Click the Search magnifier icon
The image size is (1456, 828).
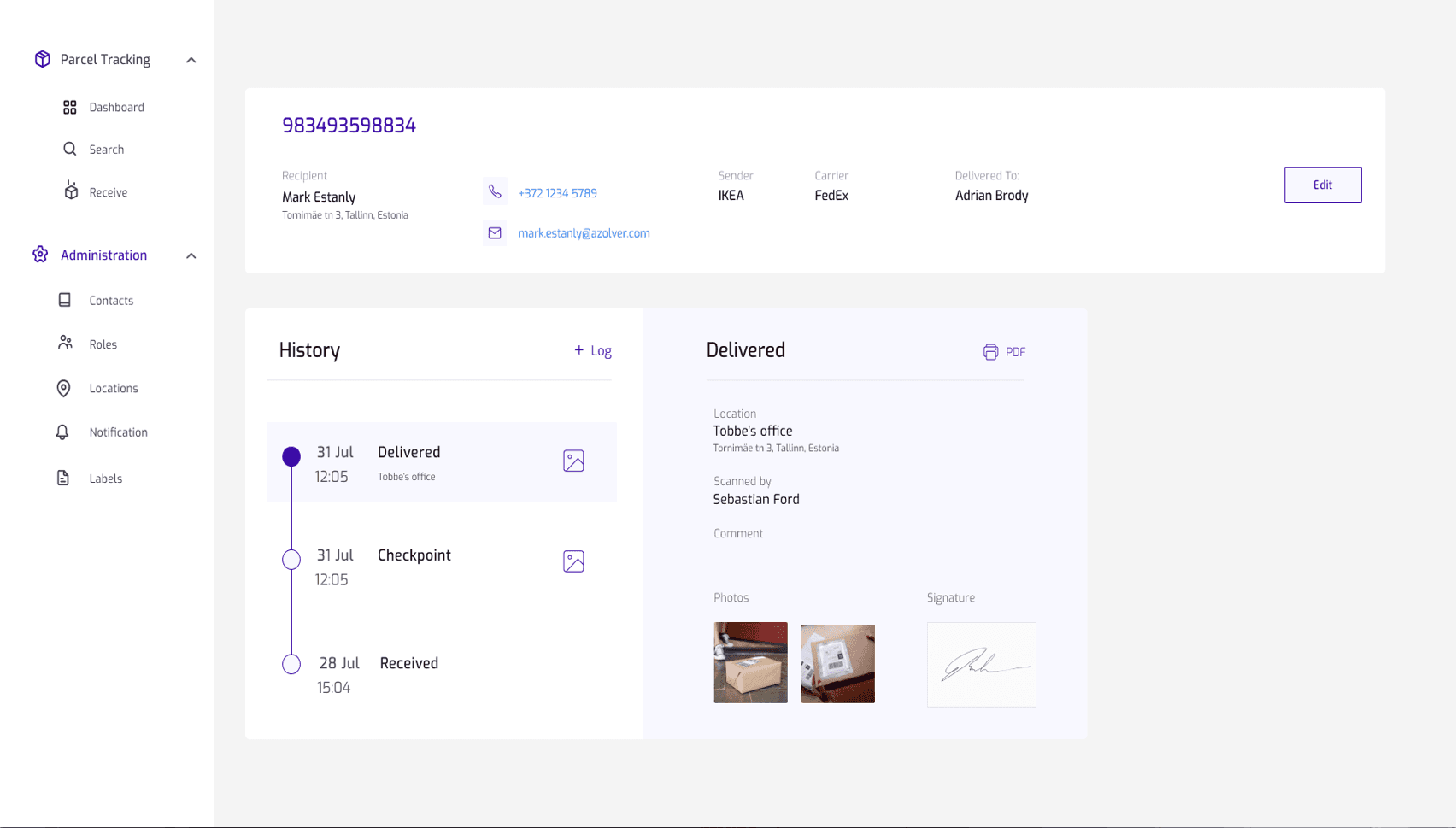tap(70, 149)
